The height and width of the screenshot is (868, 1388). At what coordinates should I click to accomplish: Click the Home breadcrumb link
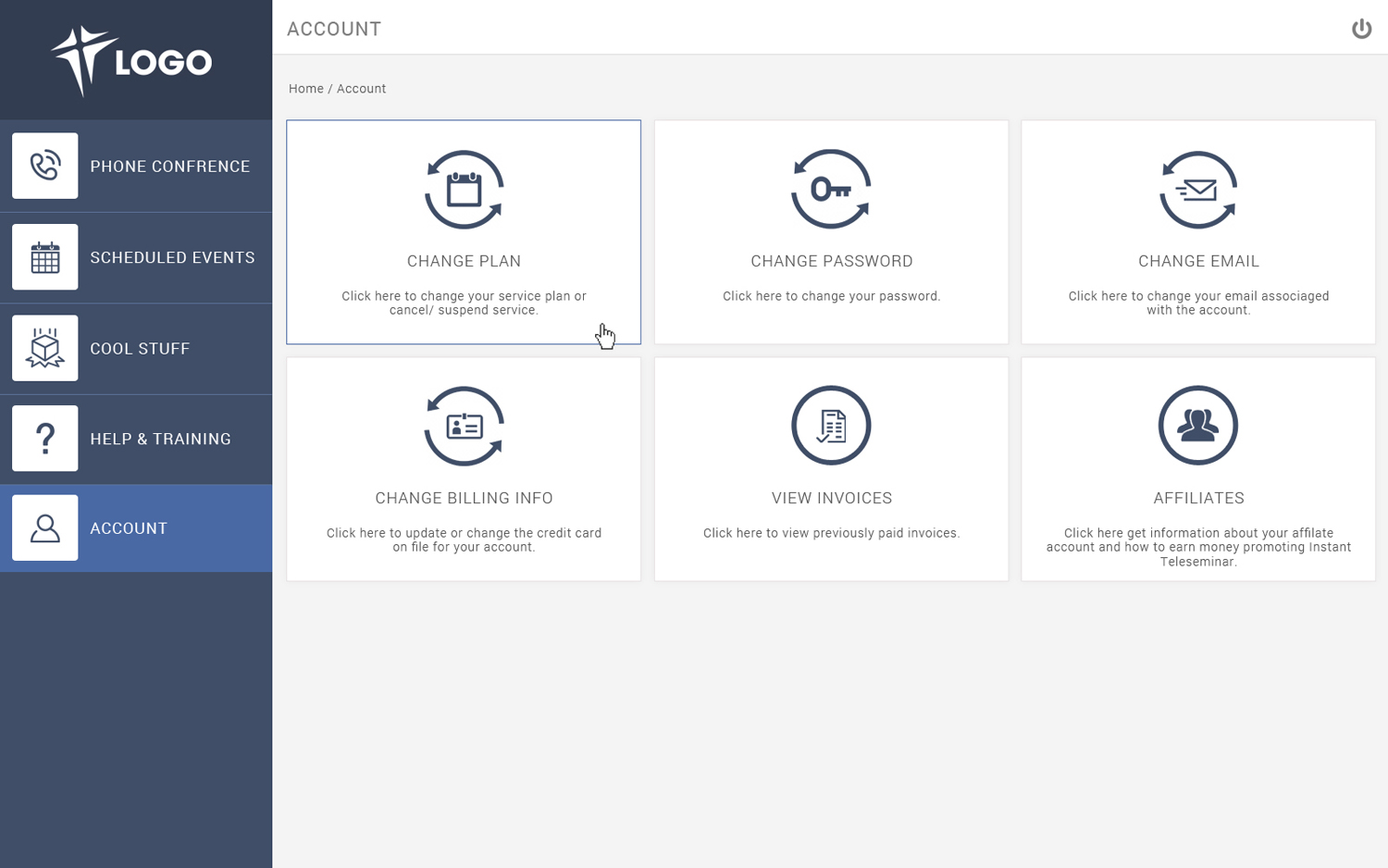coord(305,89)
